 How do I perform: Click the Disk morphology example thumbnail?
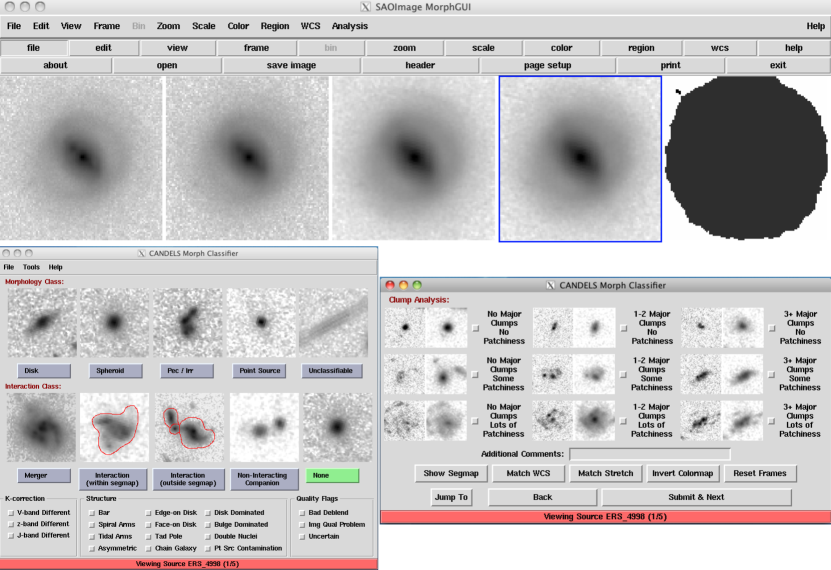click(x=43, y=324)
